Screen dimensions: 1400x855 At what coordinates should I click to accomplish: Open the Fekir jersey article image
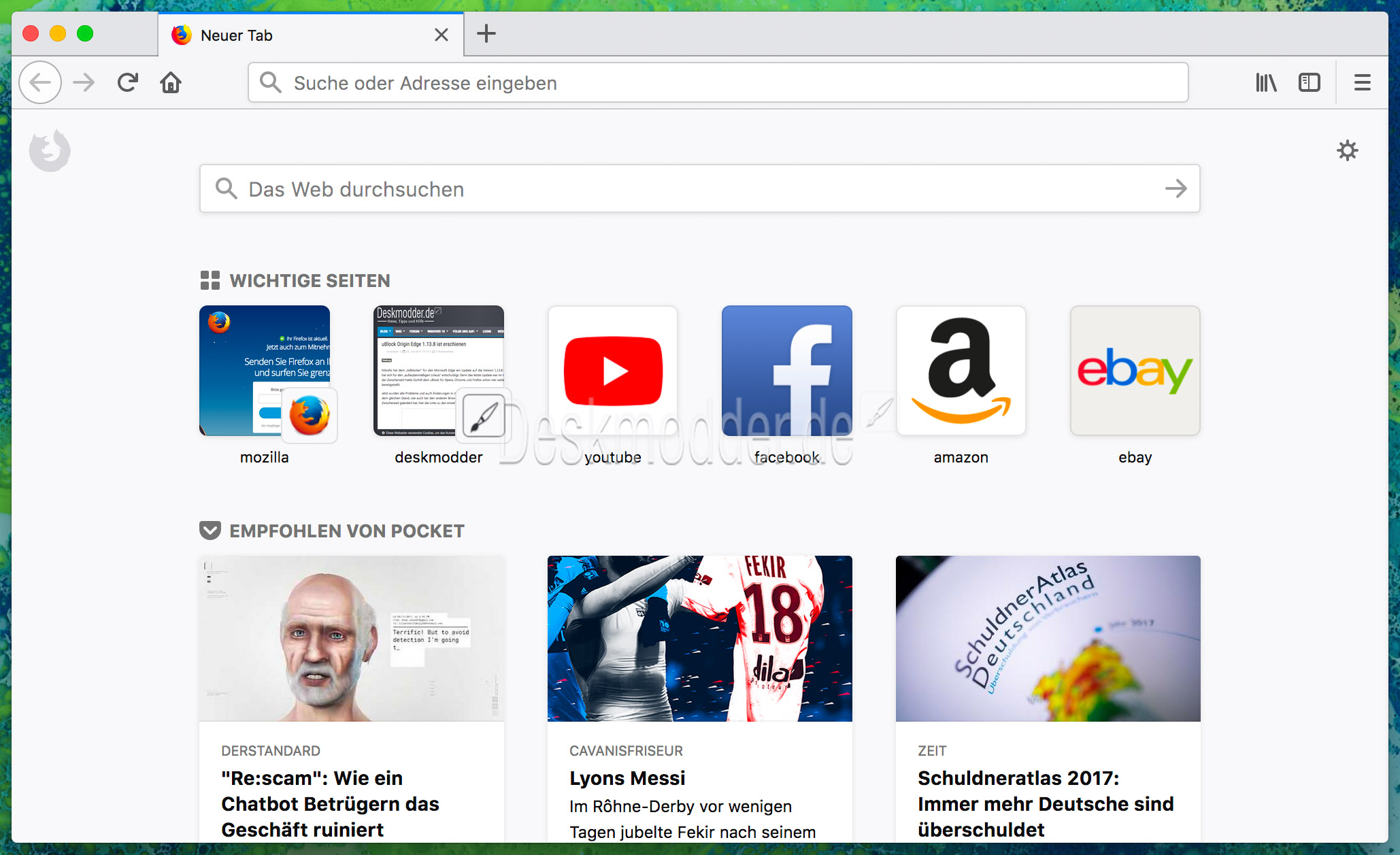click(700, 638)
